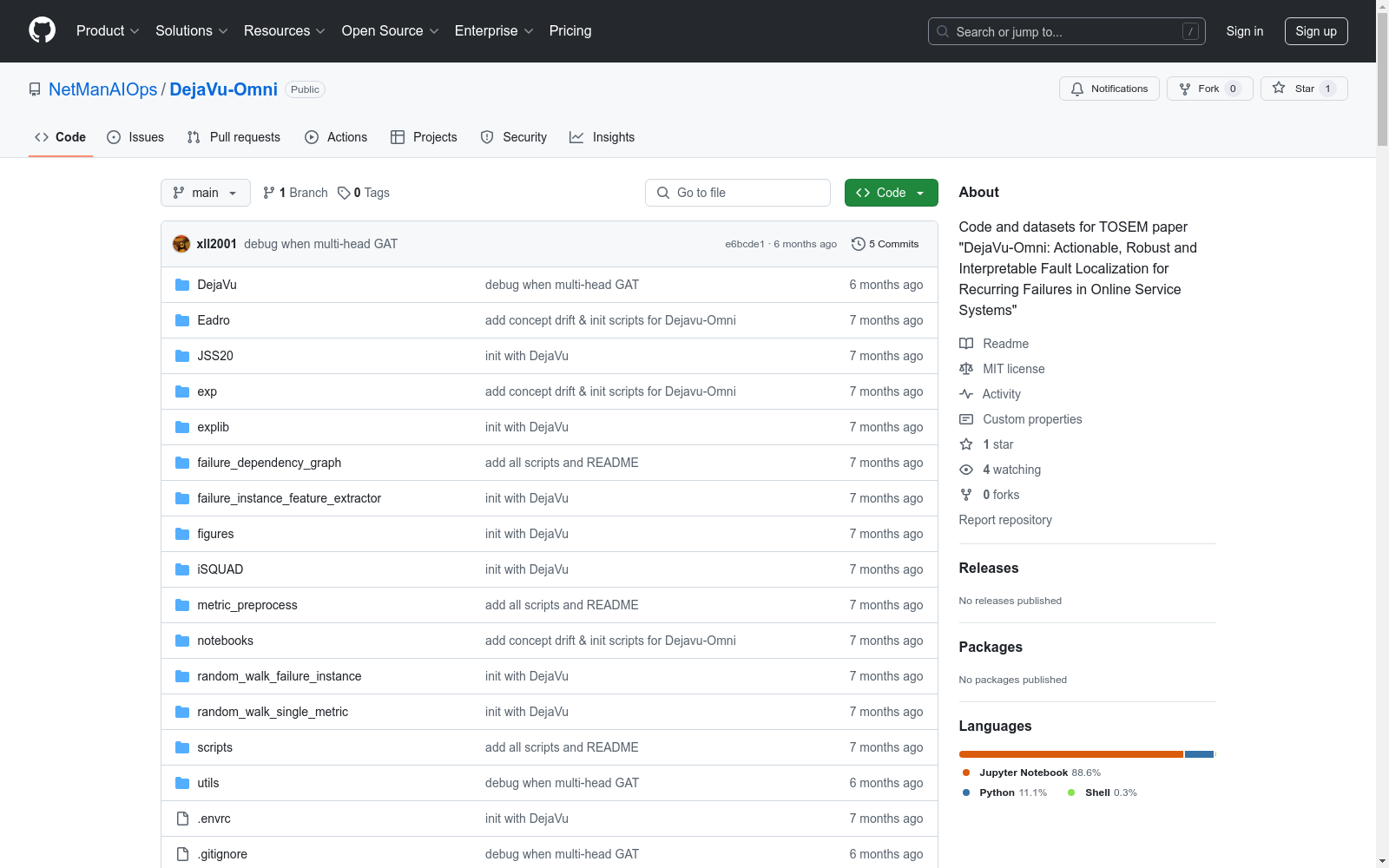
Task: Expand the Open Source dropdown
Action: pos(391,31)
